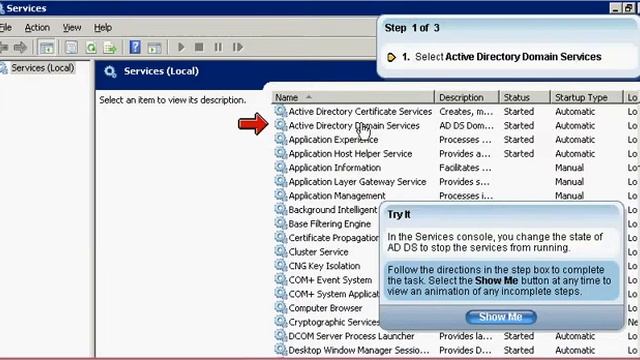Click the gear icon beside DCOM Server Process Launcher
The width and height of the screenshot is (640, 360).
point(280,336)
